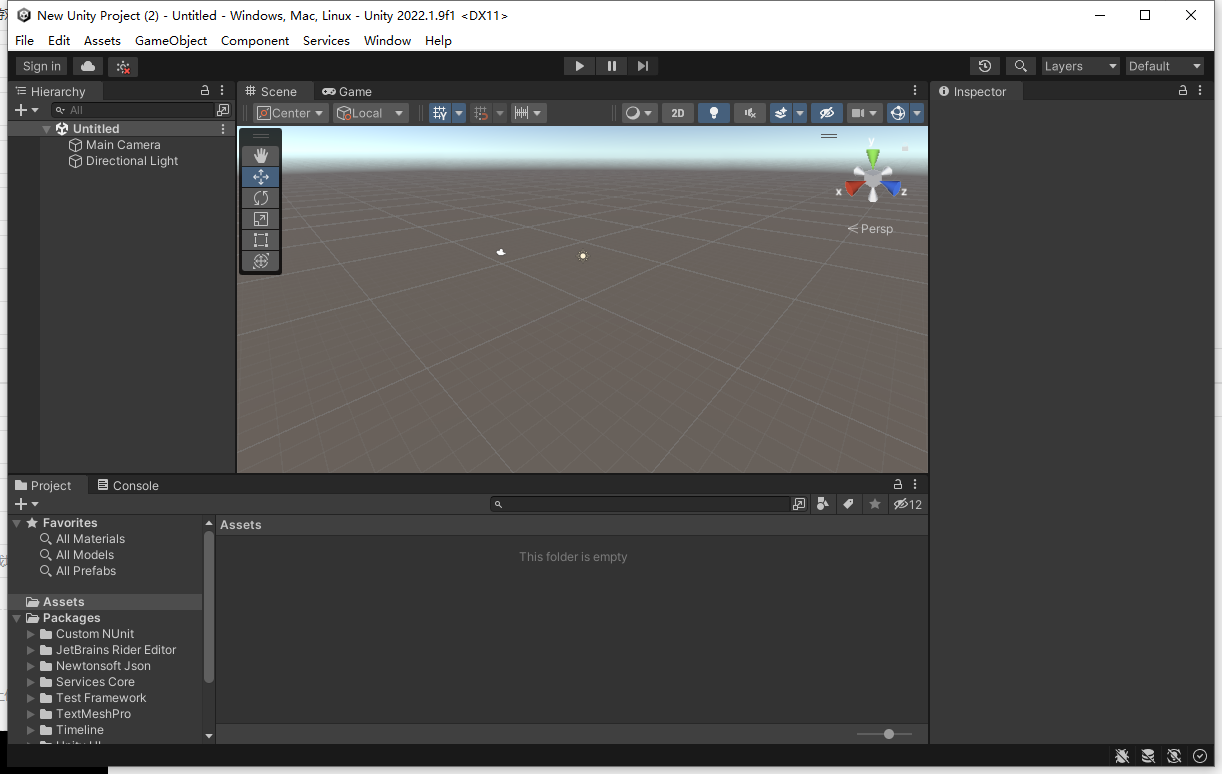
Task: Toggle 2D view mode
Action: (677, 112)
